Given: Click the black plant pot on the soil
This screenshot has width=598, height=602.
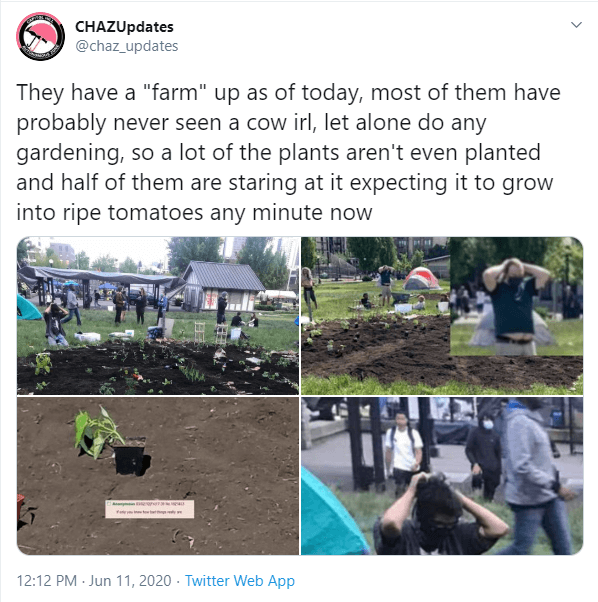Looking at the screenshot, I should [131, 457].
